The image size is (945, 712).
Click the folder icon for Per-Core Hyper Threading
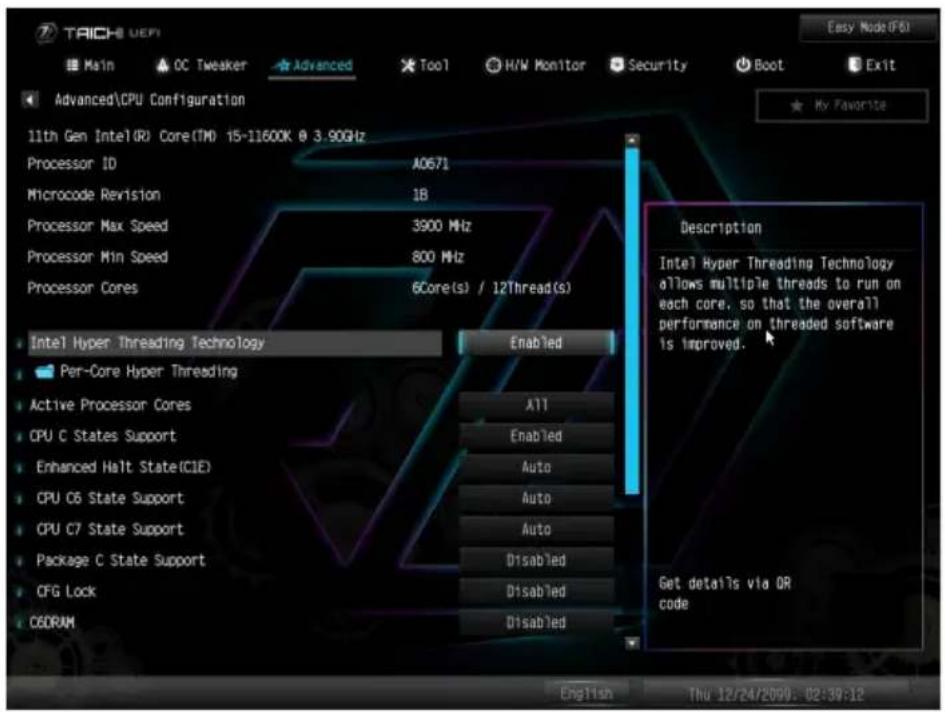[x=44, y=371]
